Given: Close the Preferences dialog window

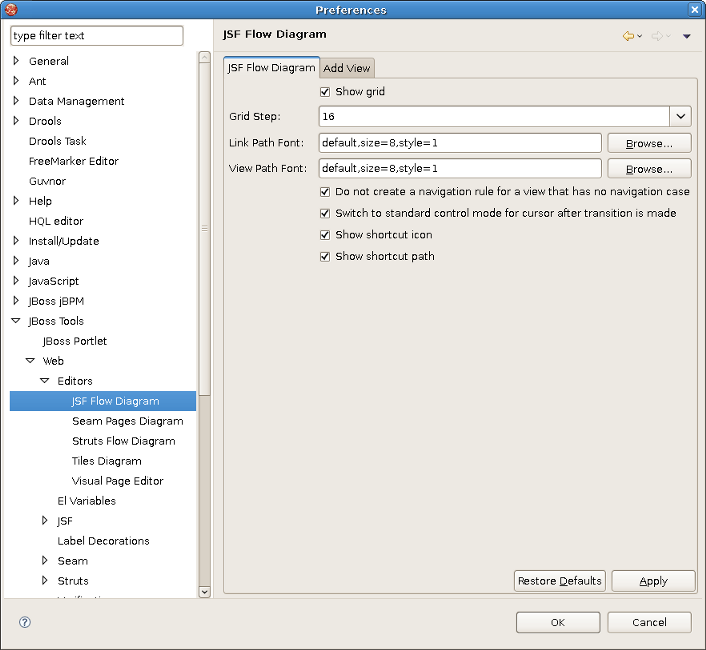Looking at the screenshot, I should pos(695,10).
